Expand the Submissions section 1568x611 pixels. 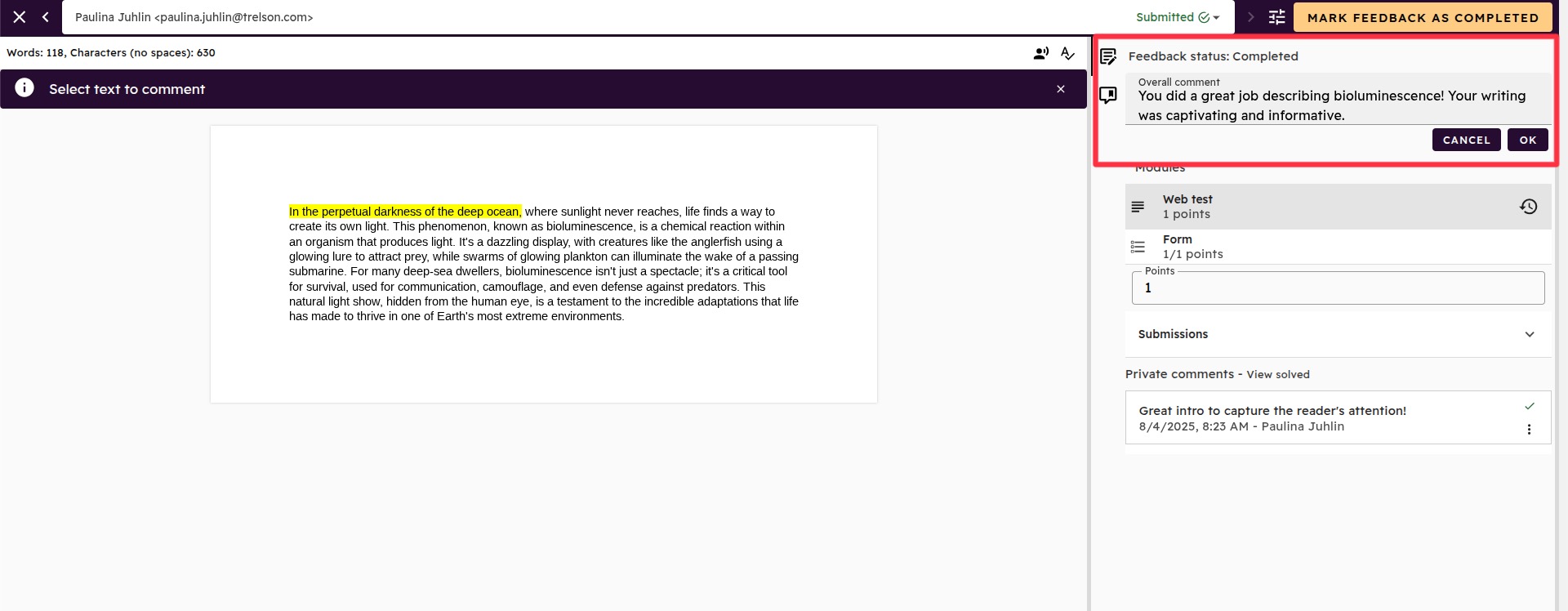coord(1338,334)
